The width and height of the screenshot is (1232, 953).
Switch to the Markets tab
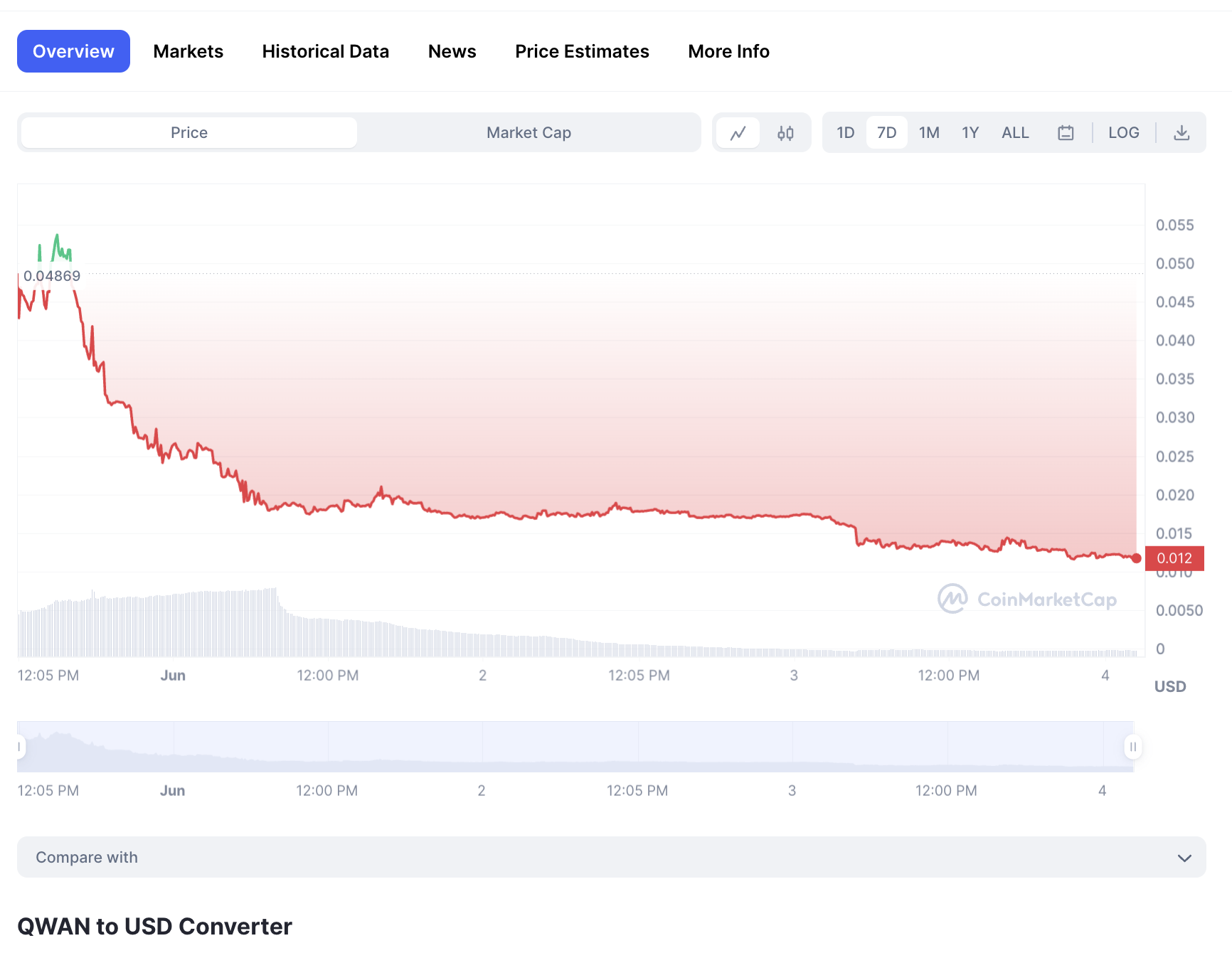point(188,50)
